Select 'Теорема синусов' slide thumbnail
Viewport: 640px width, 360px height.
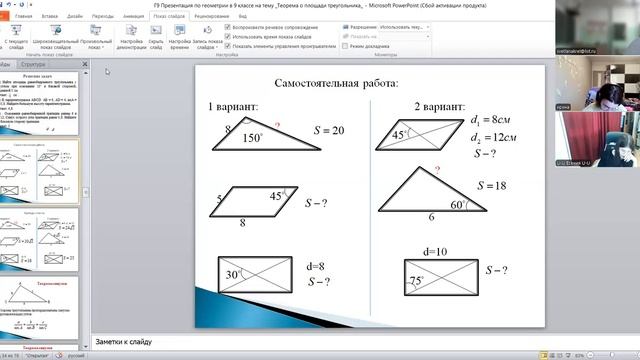pos(39,308)
